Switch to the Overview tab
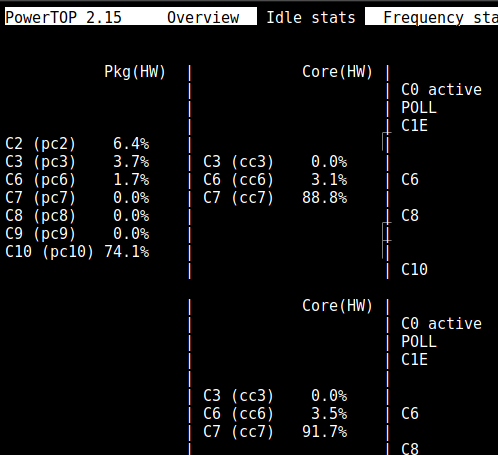Viewport: 498px width, 455px height. pyautogui.click(x=203, y=17)
